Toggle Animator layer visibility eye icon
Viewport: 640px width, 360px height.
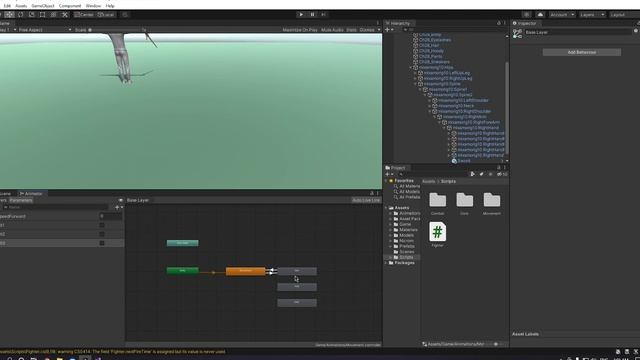click(120, 200)
